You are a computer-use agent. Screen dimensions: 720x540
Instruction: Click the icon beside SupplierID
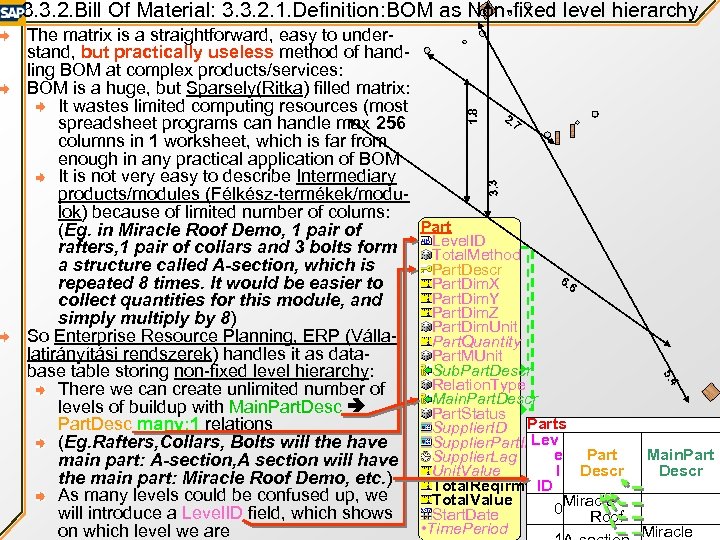click(x=426, y=428)
